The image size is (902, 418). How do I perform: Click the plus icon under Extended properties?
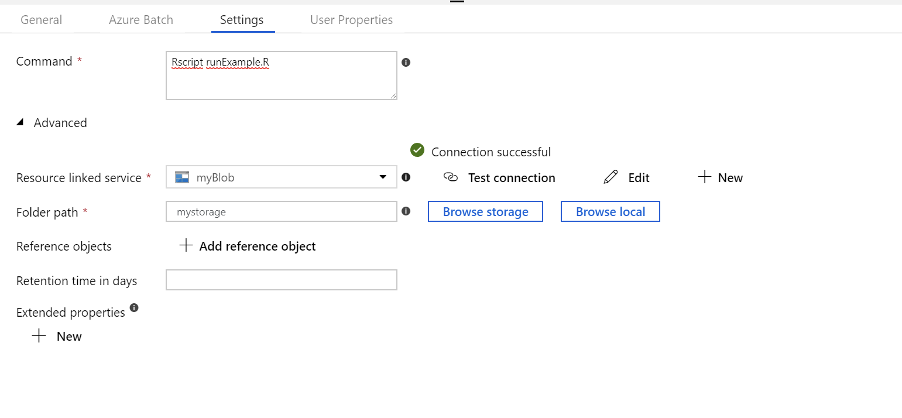click(39, 336)
